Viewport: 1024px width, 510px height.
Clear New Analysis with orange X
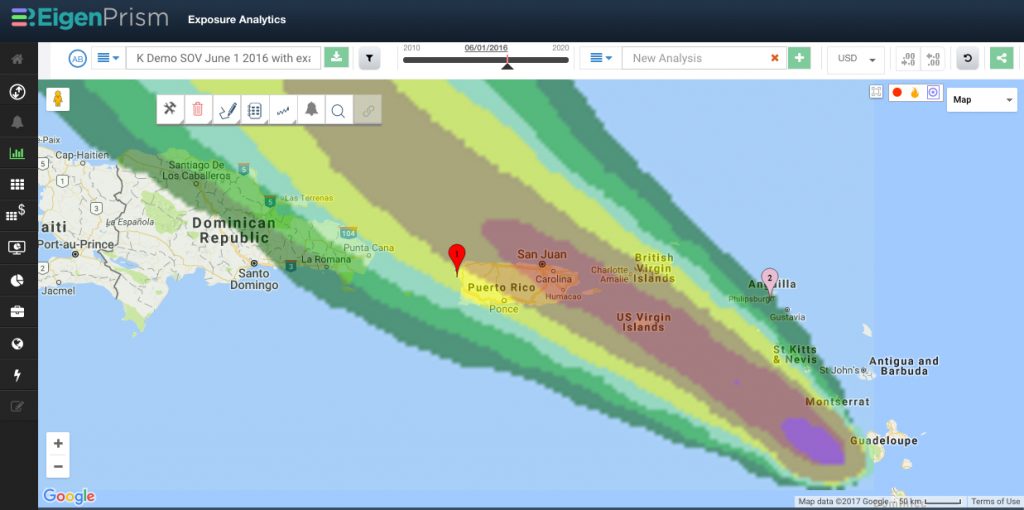point(775,58)
